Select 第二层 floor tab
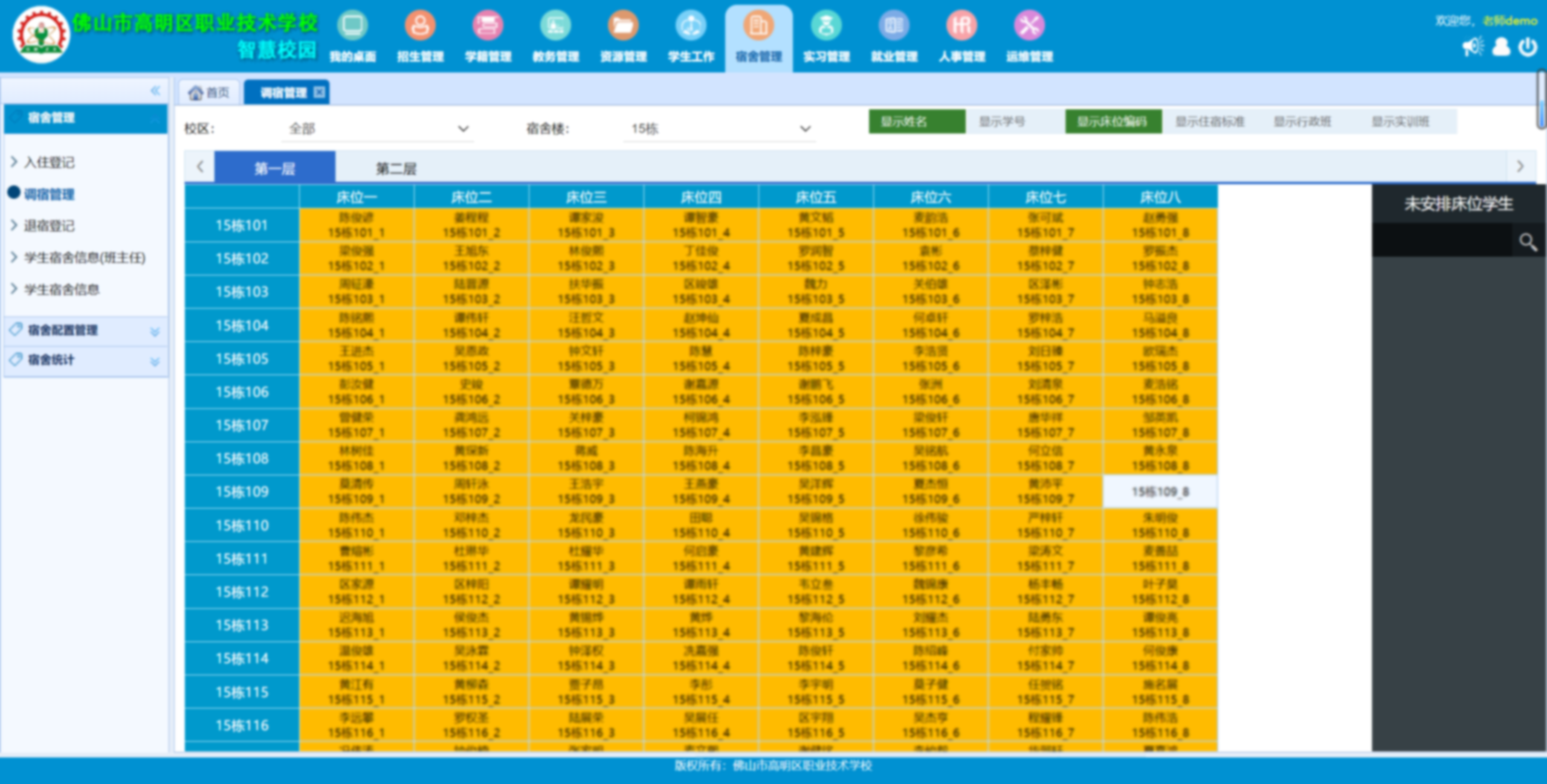The image size is (1547, 784). (396, 167)
